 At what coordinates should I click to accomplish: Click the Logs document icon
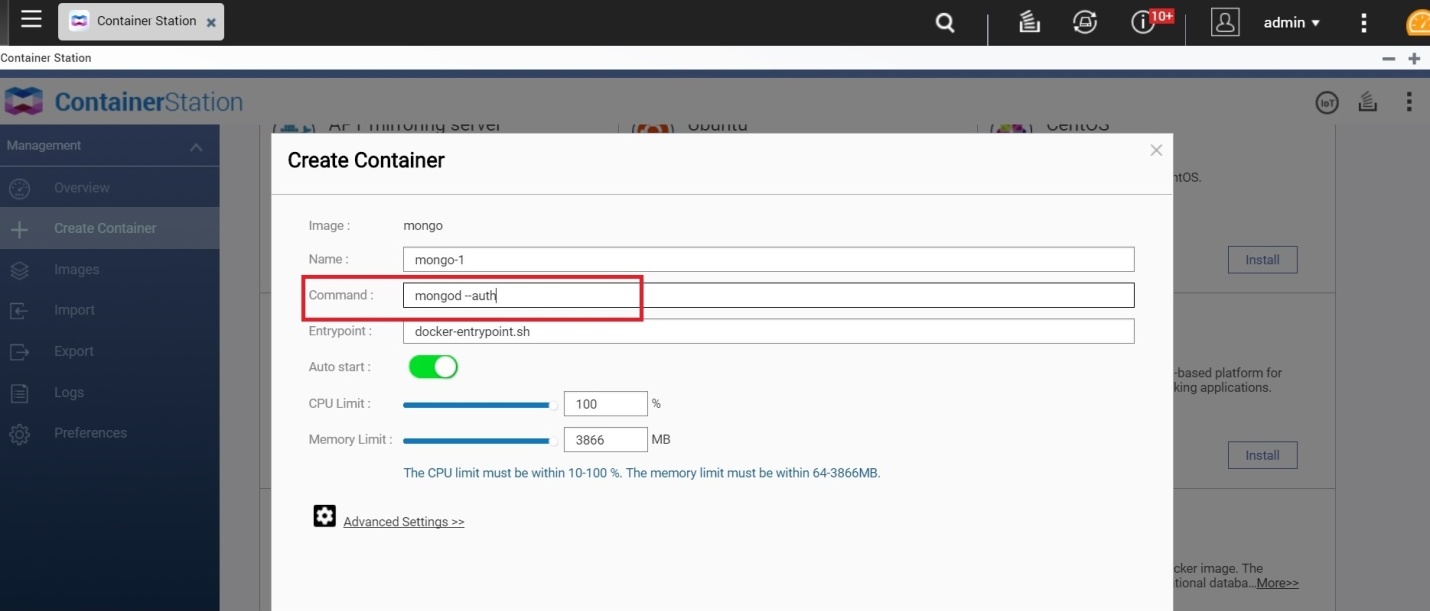pos(20,393)
